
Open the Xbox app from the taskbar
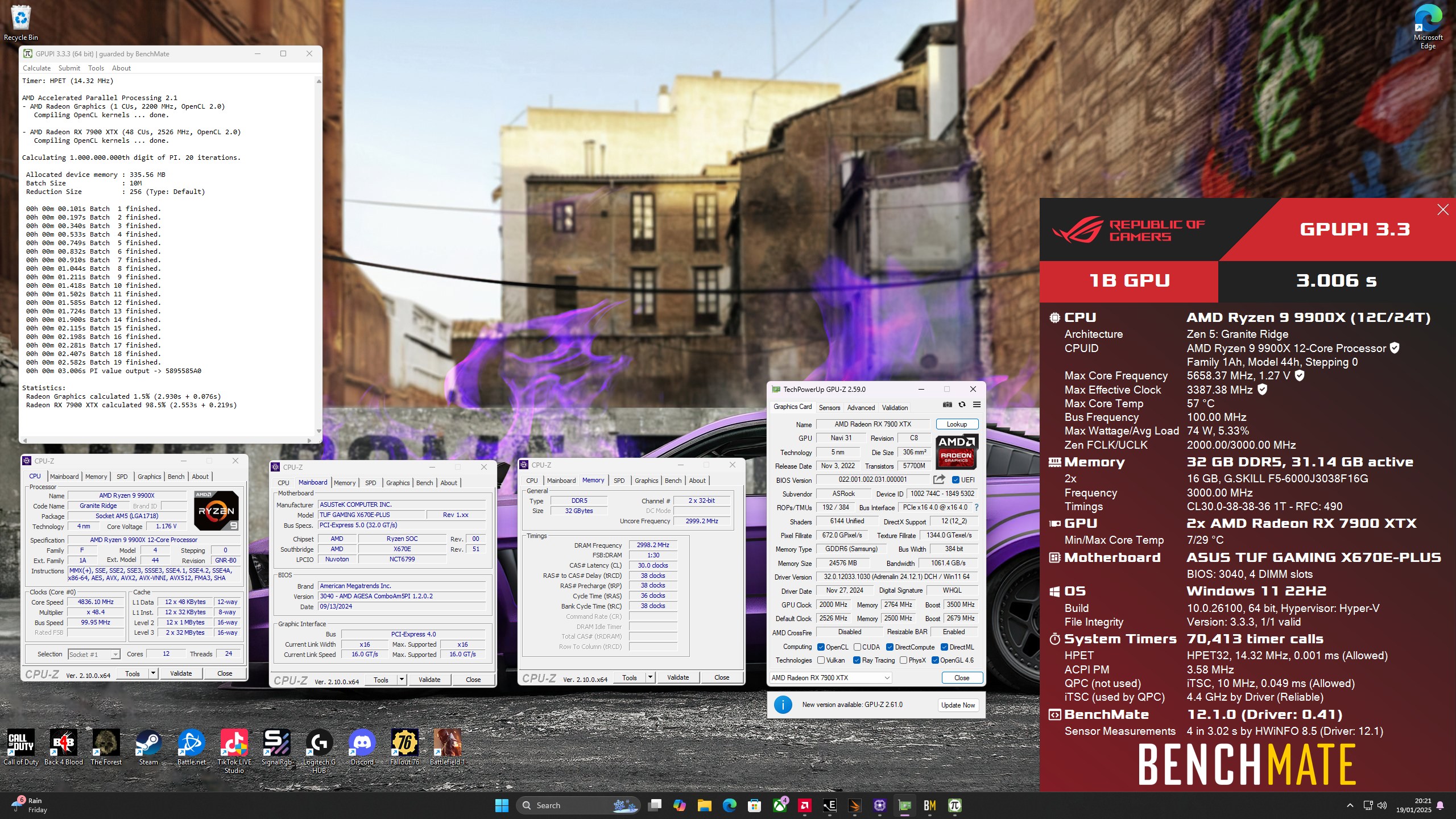(780, 805)
